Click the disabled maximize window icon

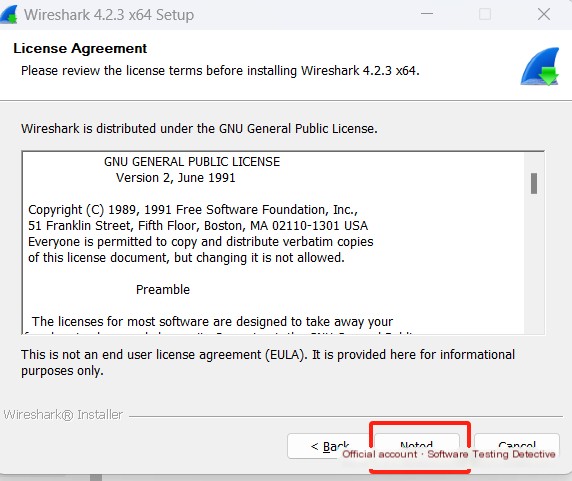485,15
